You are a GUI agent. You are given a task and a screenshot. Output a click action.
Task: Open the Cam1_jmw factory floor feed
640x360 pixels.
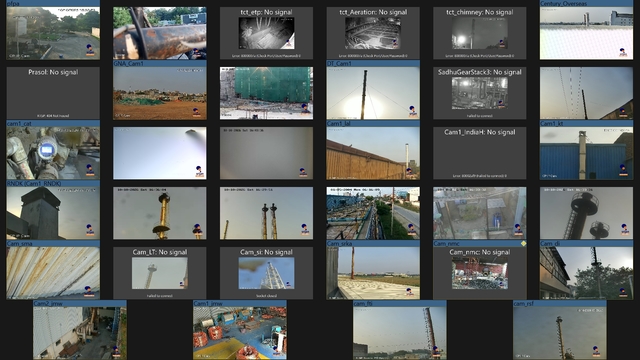click(240, 333)
